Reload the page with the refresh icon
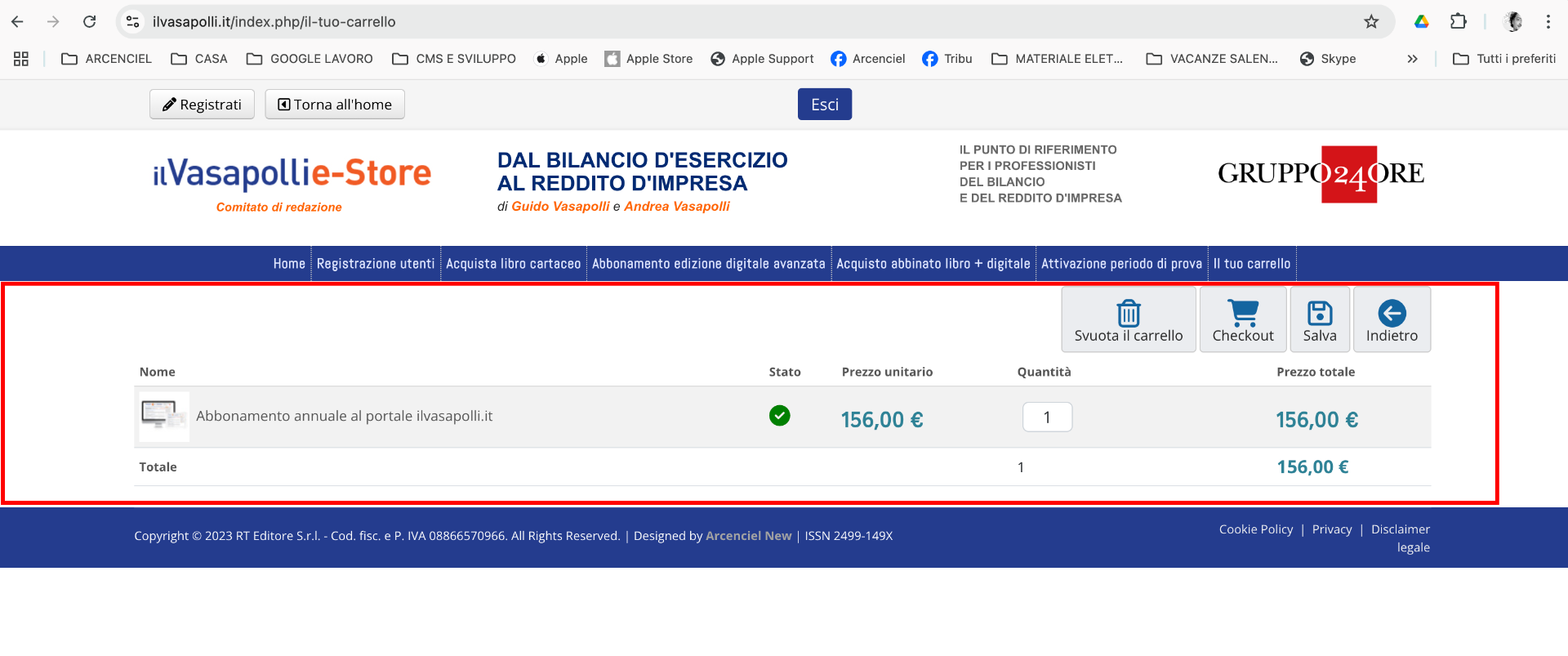The image size is (1568, 656). 90,22
